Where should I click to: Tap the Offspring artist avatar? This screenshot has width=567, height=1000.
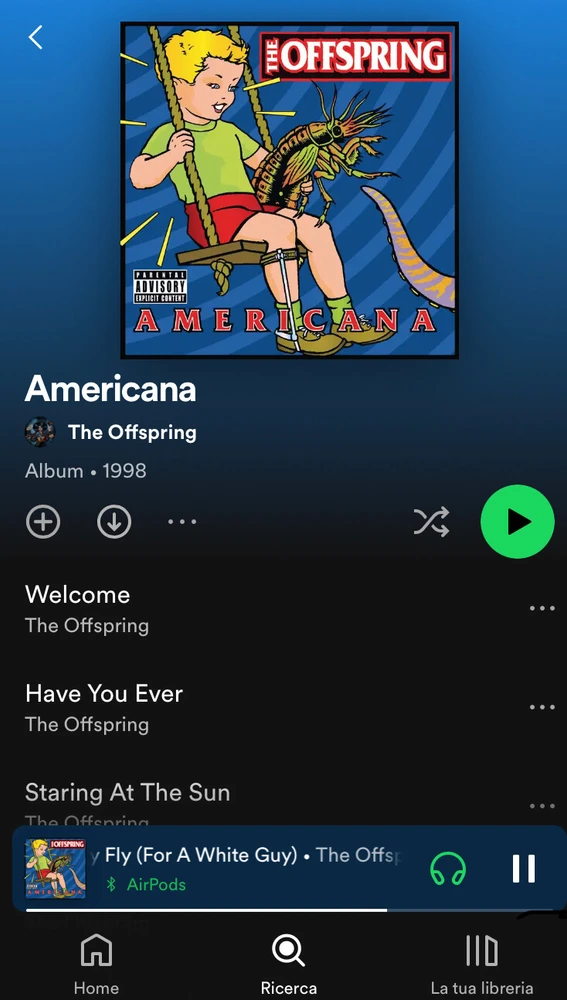pyautogui.click(x=40, y=432)
